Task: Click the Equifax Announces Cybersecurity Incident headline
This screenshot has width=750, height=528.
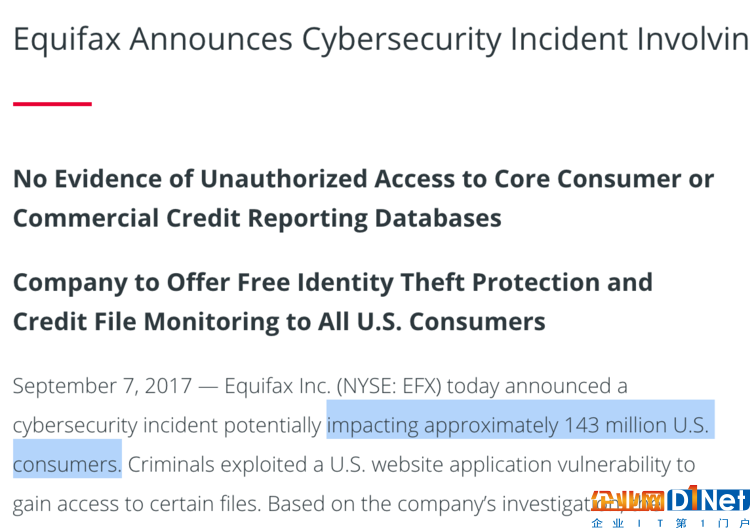Action: (381, 39)
